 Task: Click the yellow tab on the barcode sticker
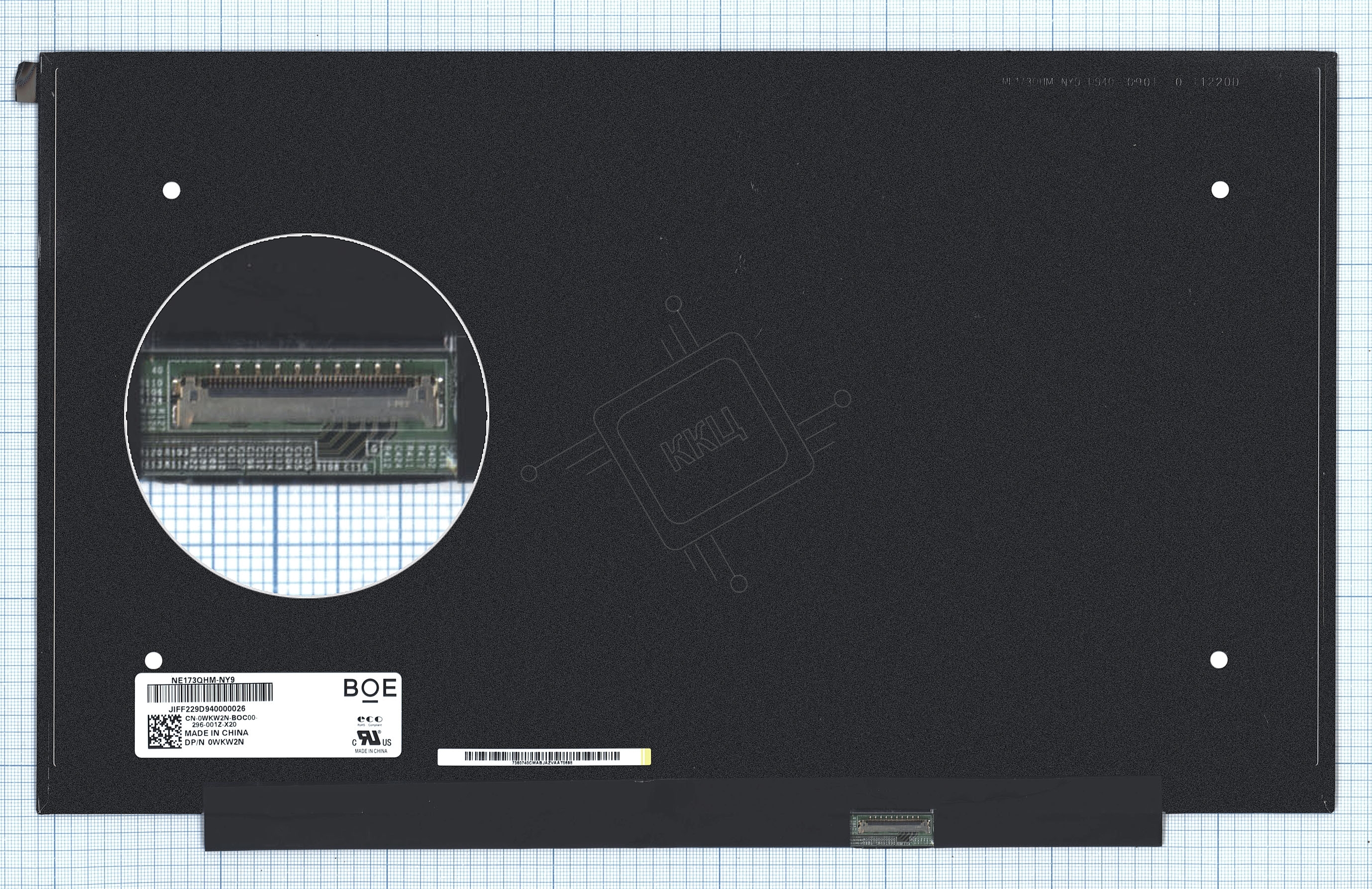(x=647, y=757)
